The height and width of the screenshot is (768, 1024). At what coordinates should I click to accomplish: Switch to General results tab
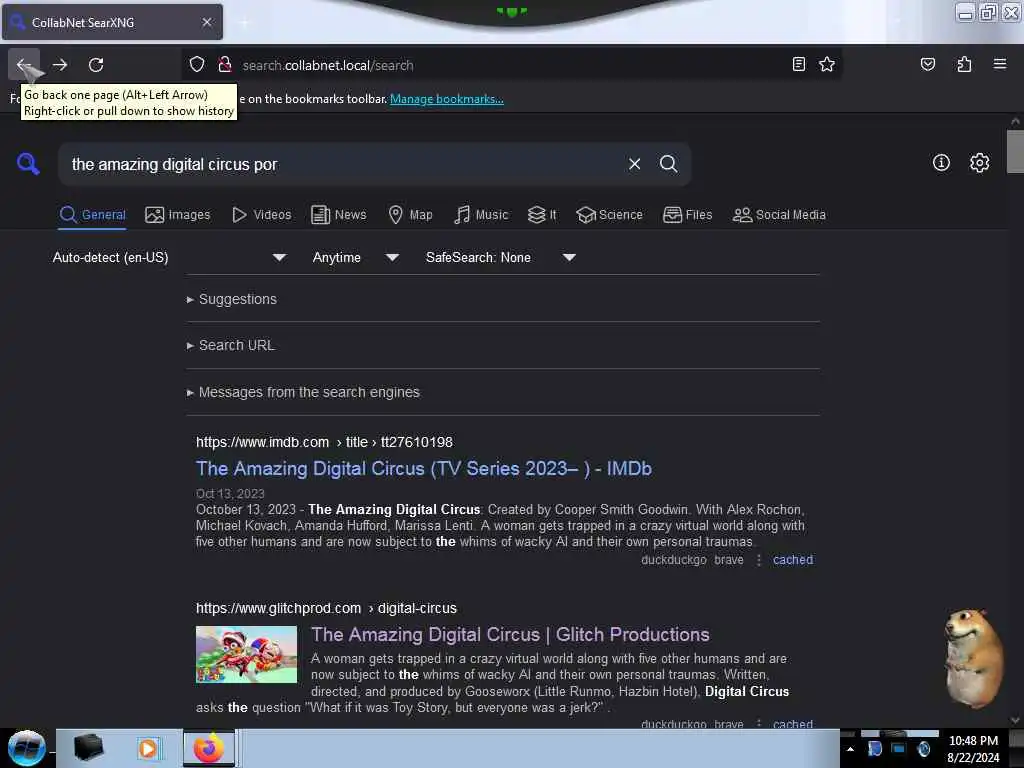[x=93, y=215]
